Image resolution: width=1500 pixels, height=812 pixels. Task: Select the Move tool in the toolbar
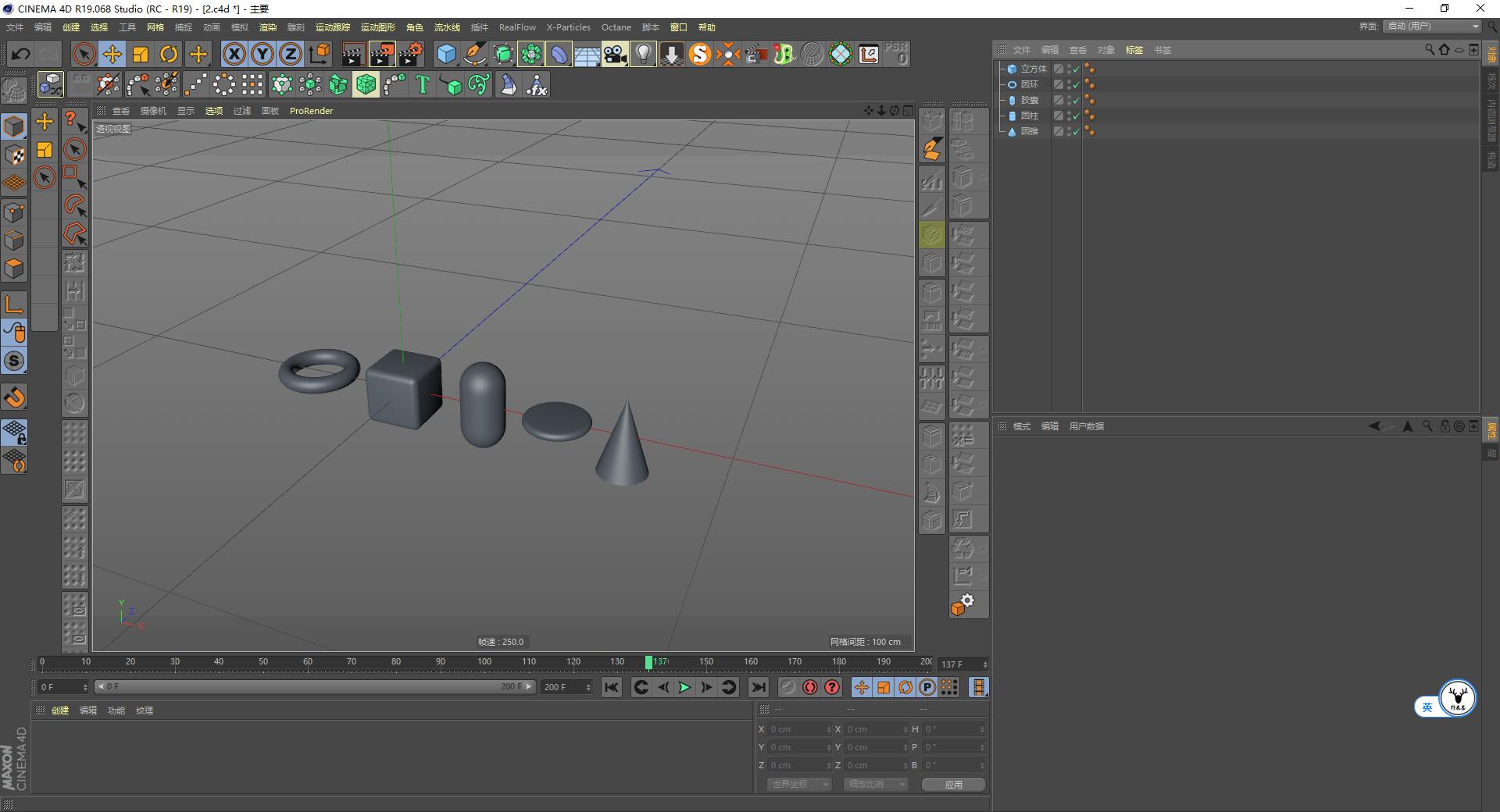click(112, 54)
